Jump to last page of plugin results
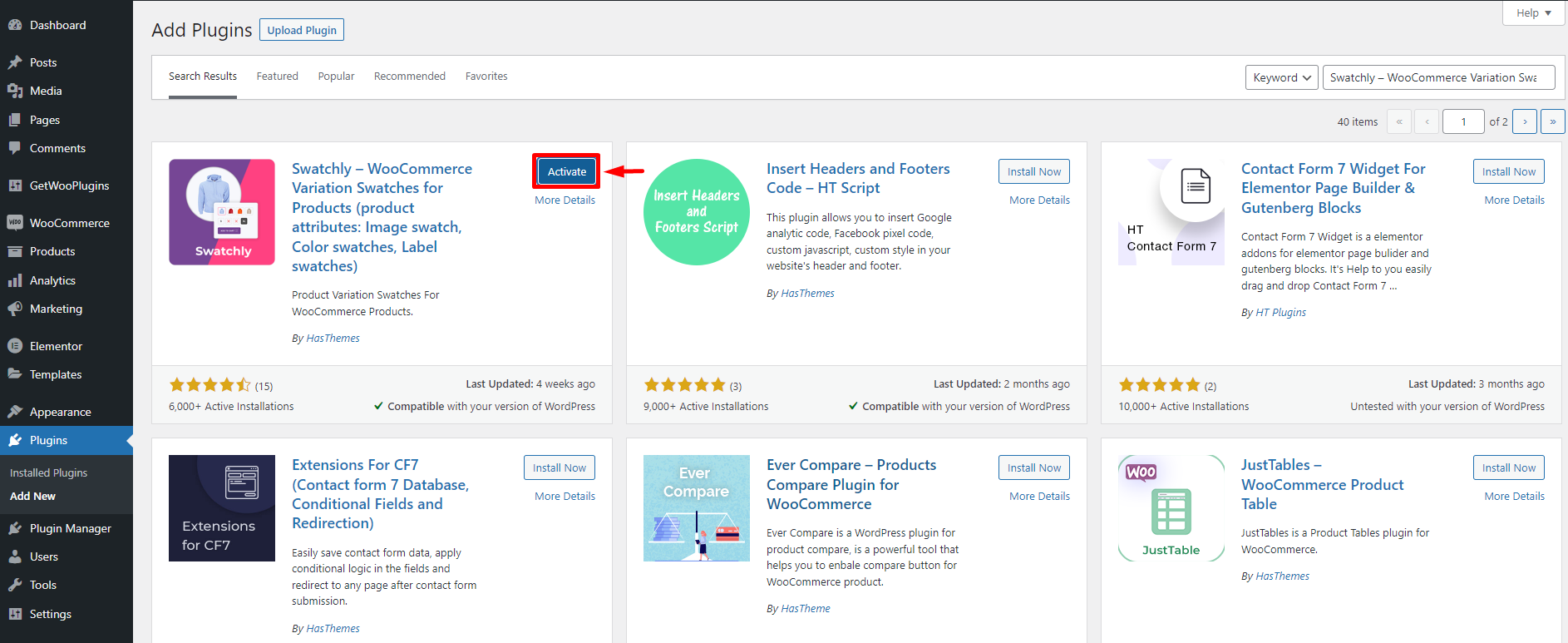This screenshot has height=643, width=1568. pyautogui.click(x=1552, y=121)
